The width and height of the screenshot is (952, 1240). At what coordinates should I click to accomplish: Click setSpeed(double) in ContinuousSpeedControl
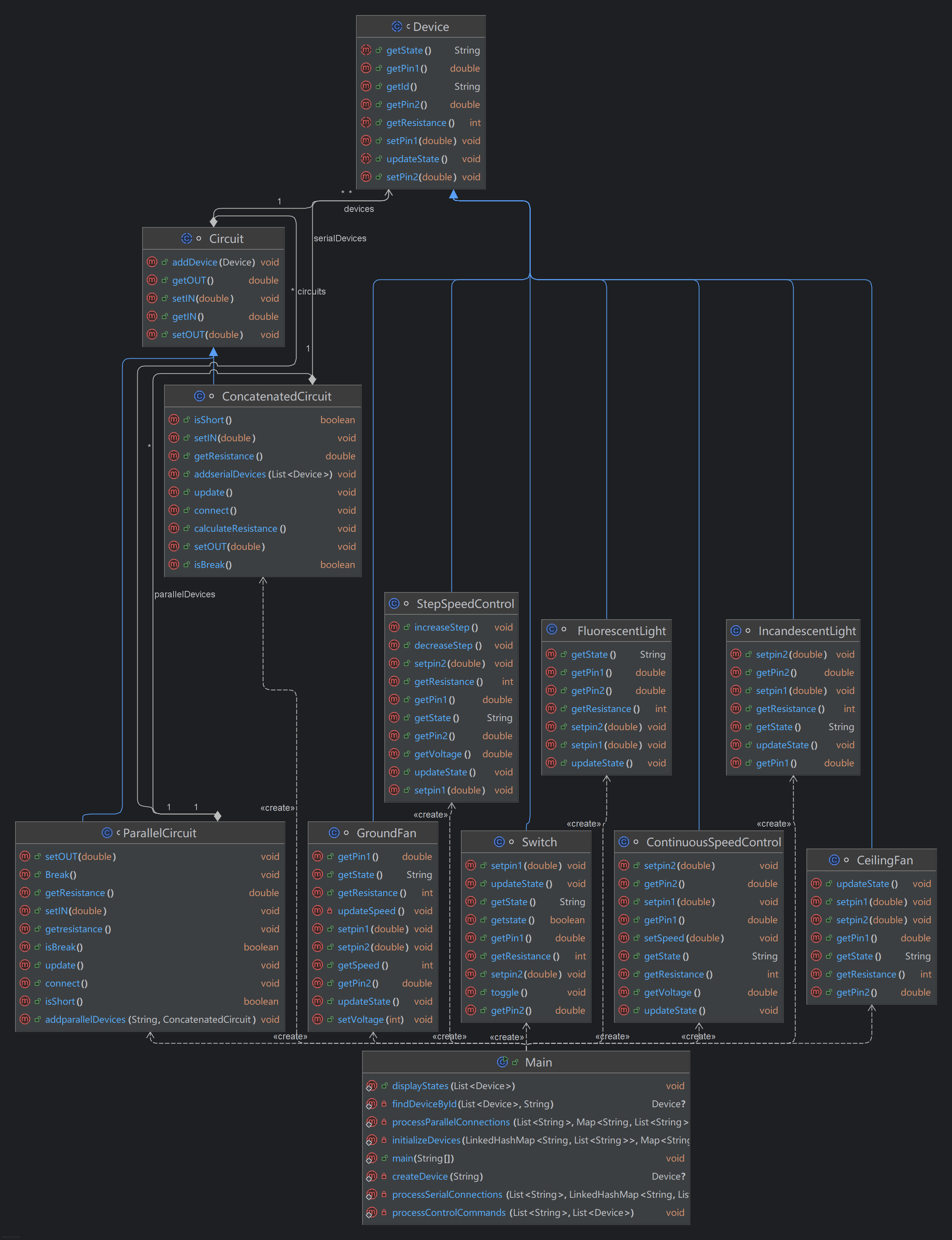point(683,938)
